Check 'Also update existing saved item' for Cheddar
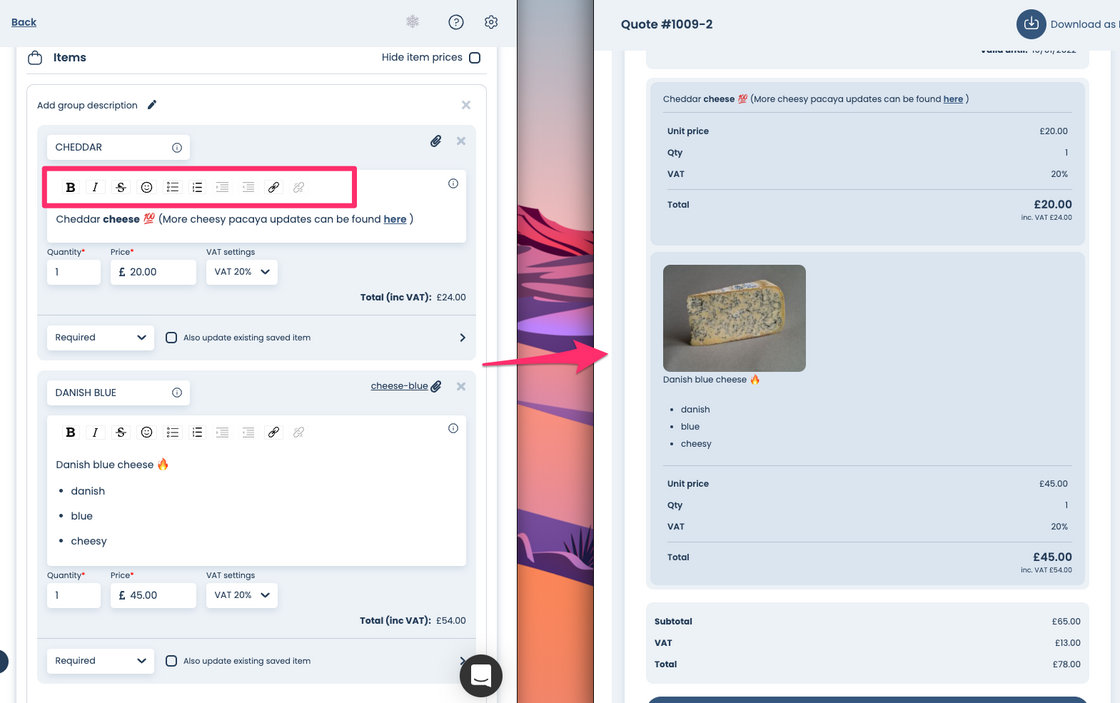 click(x=171, y=337)
